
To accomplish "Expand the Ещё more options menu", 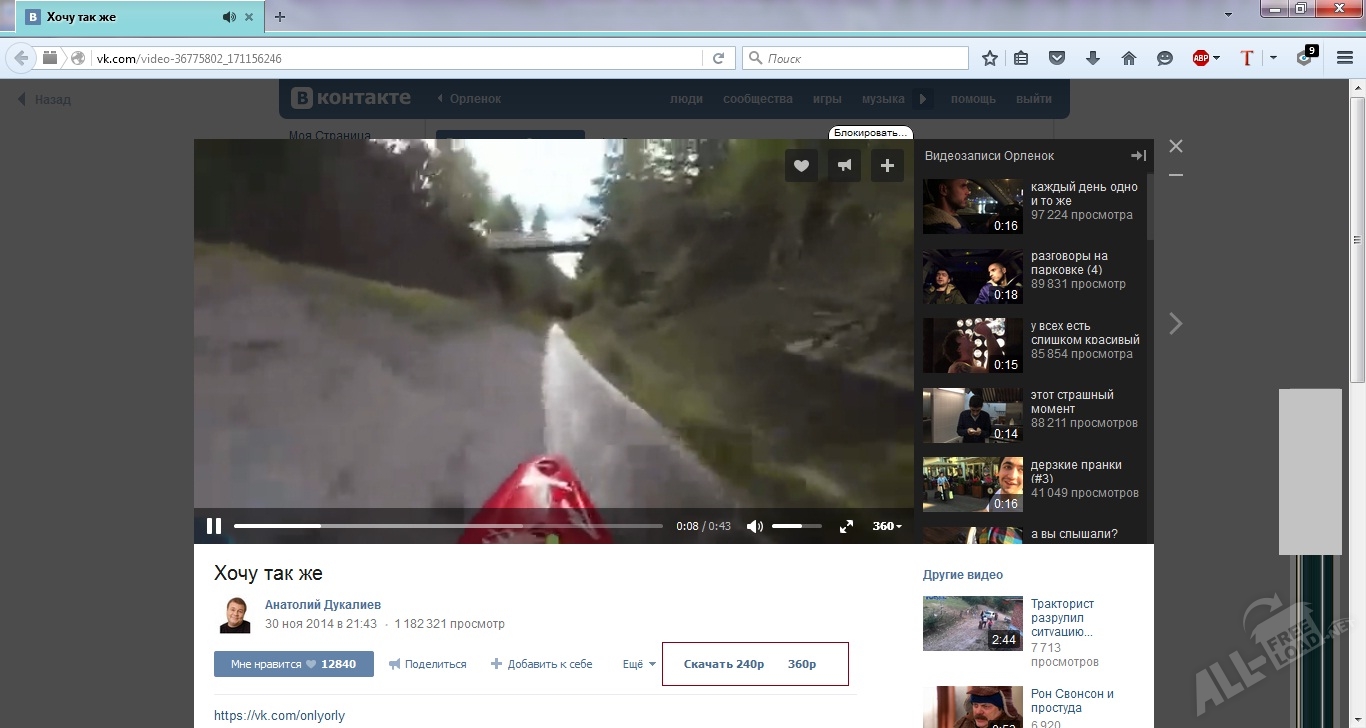I will tap(638, 664).
